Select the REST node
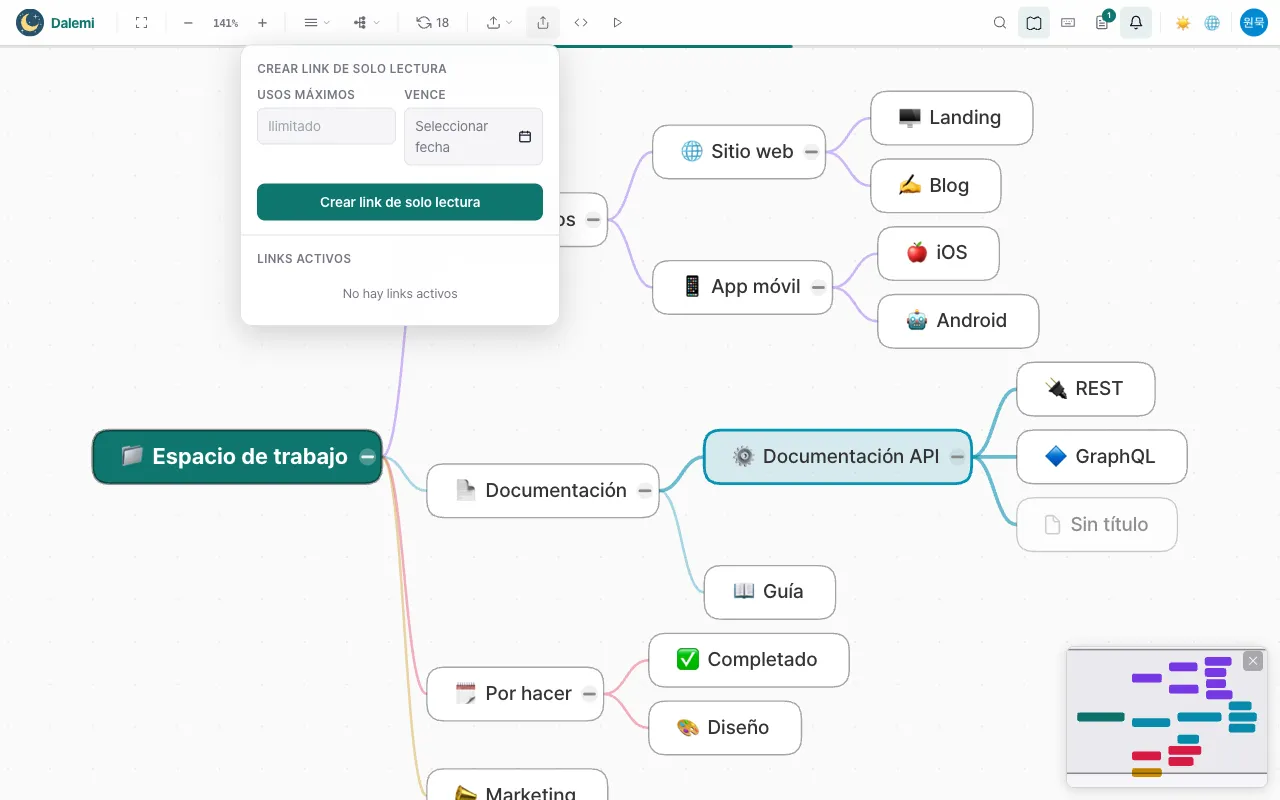 1086,389
